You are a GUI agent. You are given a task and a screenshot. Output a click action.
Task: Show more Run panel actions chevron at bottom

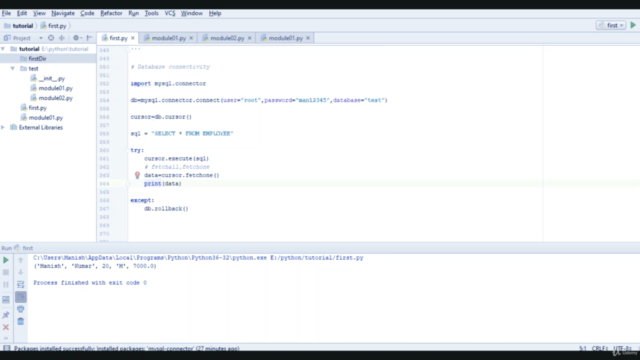pyautogui.click(x=6, y=338)
